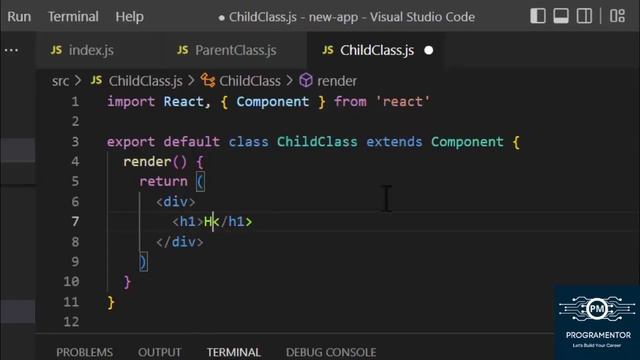640x360 pixels.
Task: Expand breadcrumb chevron after src
Action: (78, 81)
